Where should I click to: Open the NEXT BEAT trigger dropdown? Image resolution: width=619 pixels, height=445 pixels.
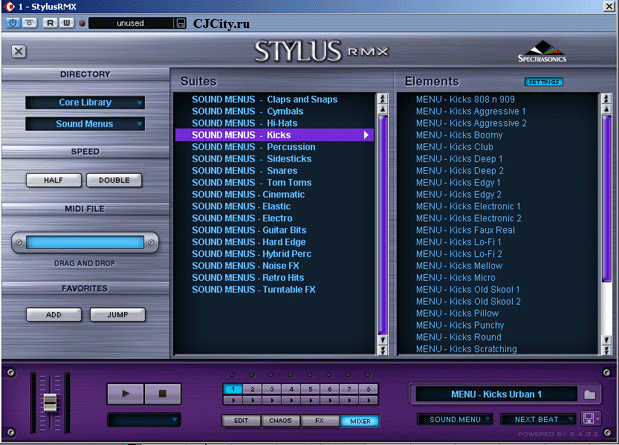538,419
